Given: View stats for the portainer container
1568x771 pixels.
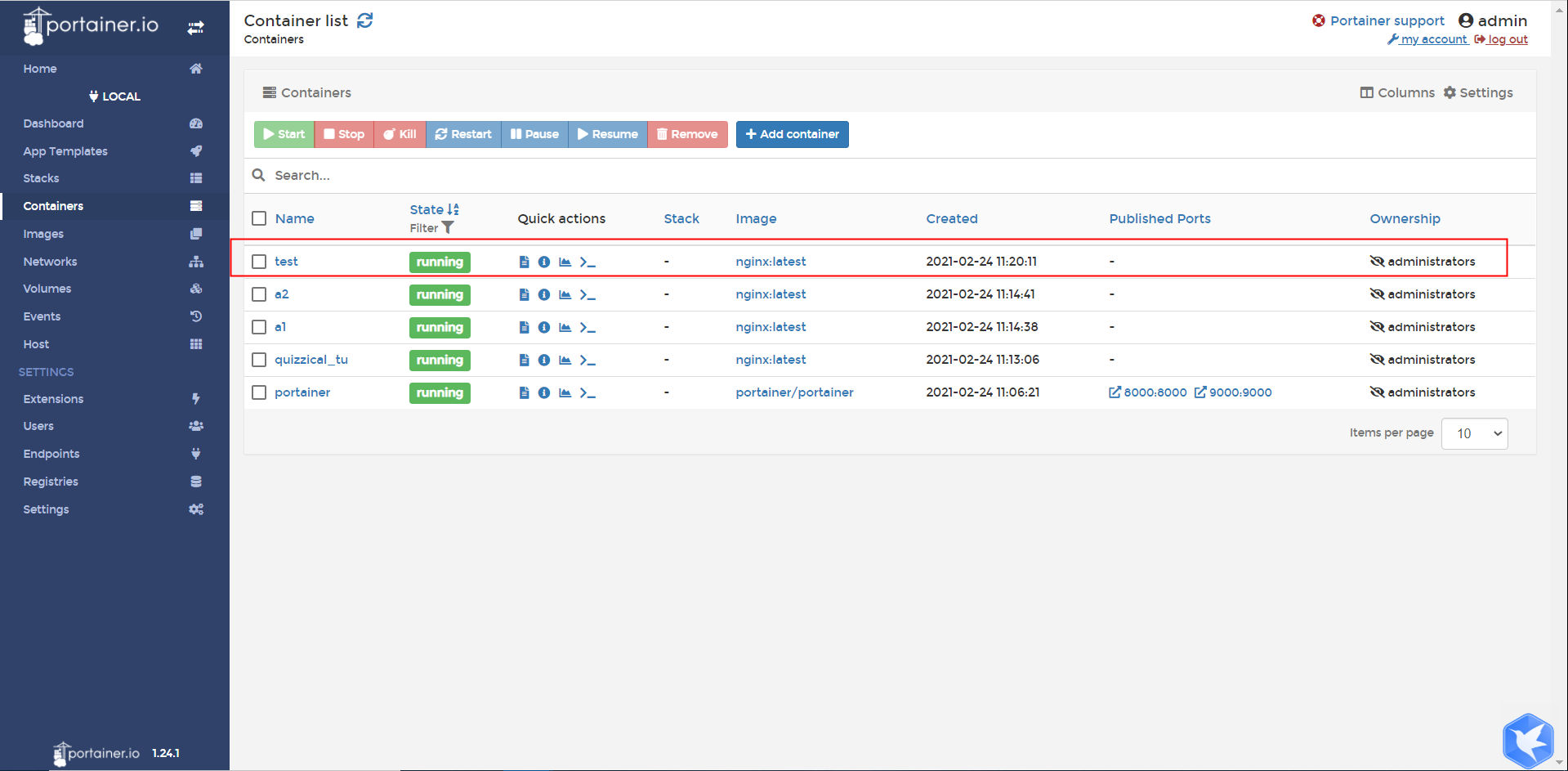Looking at the screenshot, I should pos(565,392).
